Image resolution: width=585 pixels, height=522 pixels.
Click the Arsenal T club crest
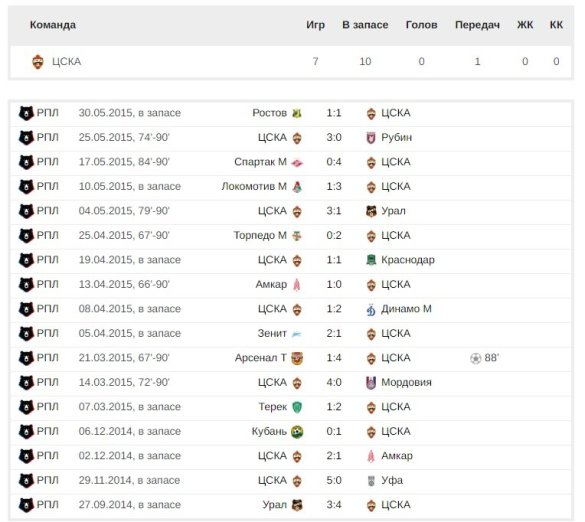[x=297, y=358]
